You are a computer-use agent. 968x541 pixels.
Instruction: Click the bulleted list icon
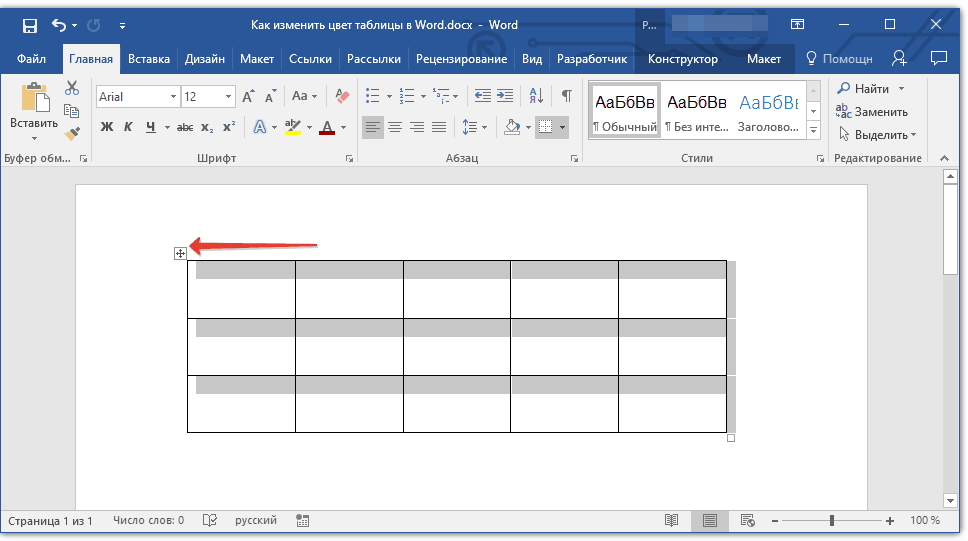click(x=373, y=97)
